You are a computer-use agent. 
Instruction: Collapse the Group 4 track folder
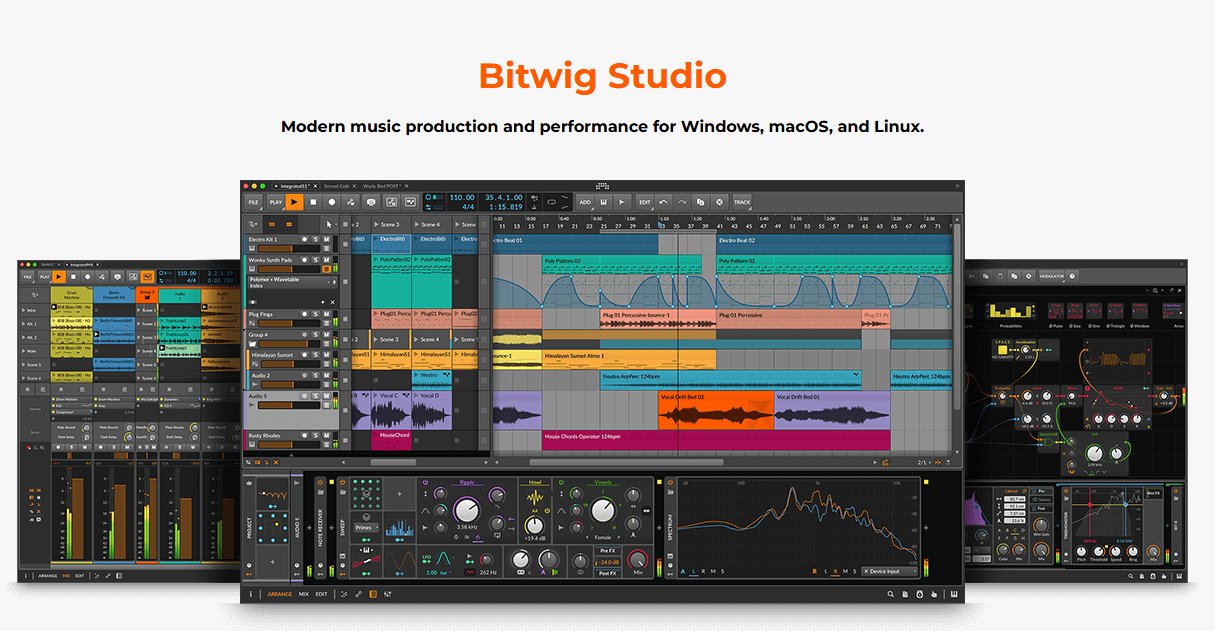(252, 344)
